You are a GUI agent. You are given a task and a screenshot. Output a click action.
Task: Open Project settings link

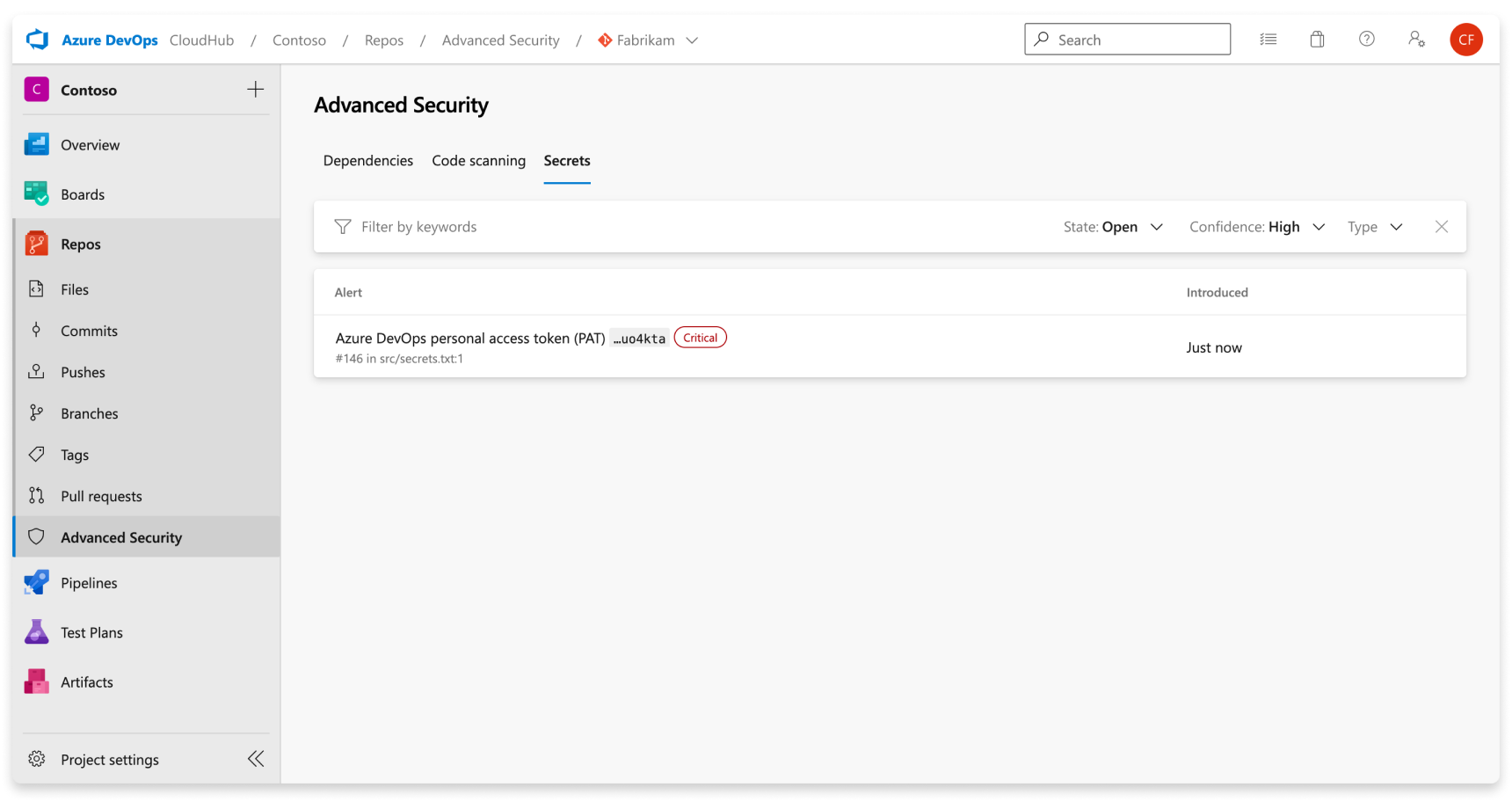(x=110, y=760)
